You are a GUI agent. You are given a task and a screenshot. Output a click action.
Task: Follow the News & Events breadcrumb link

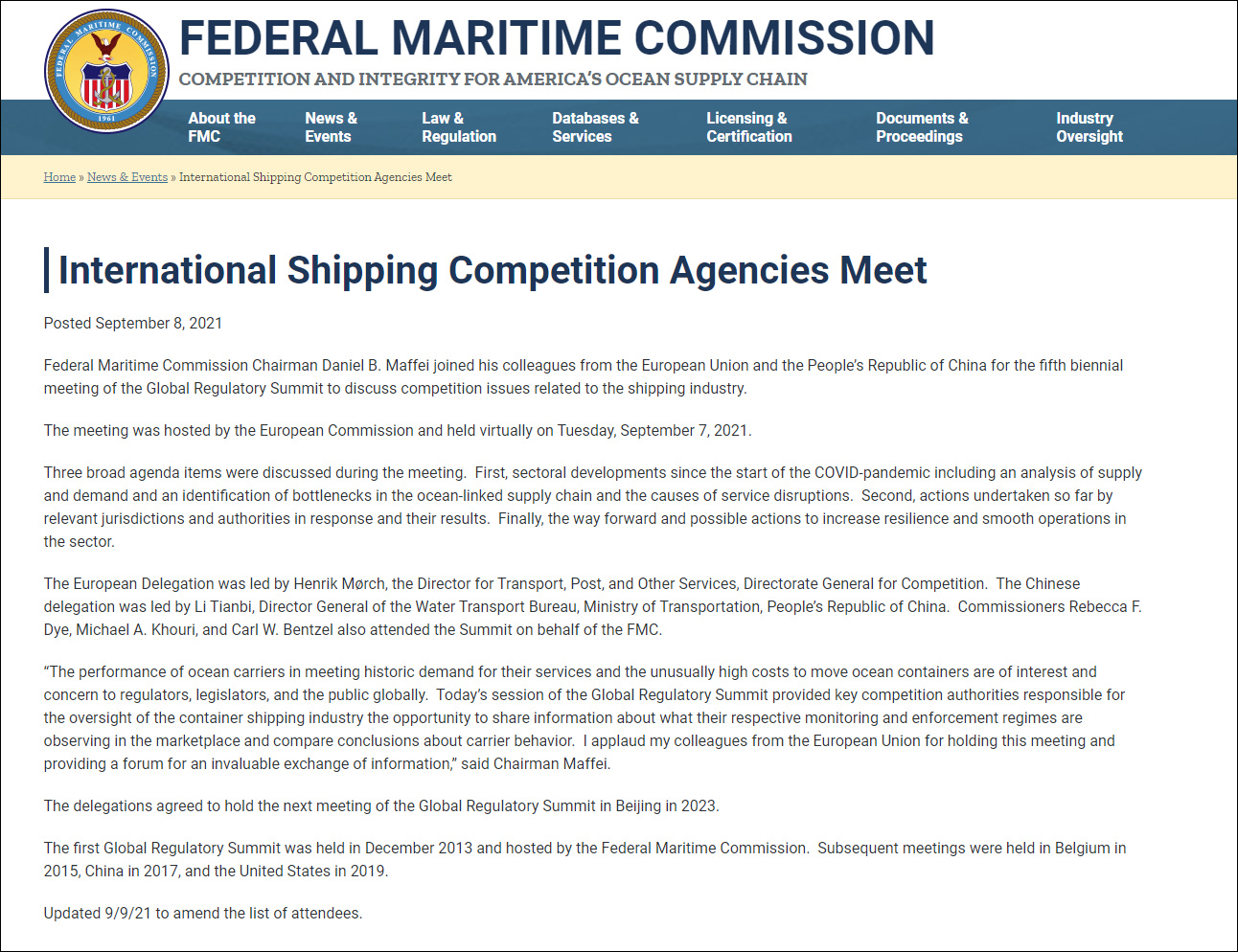tap(127, 177)
